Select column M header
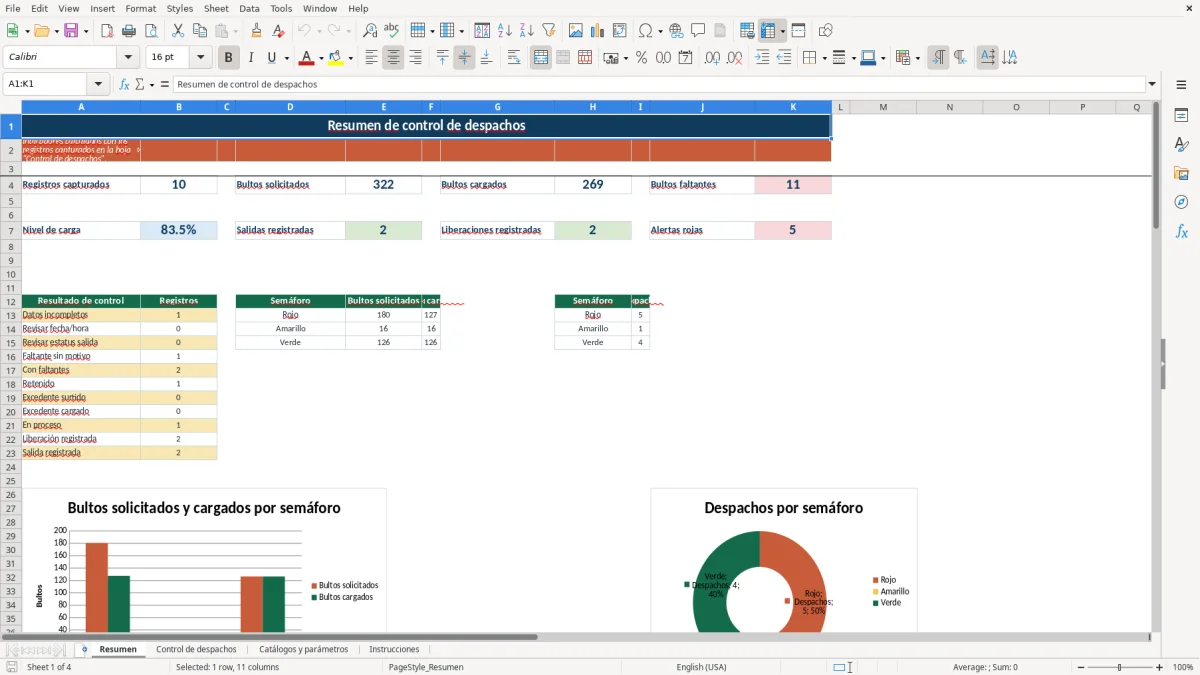The image size is (1200, 675). 883,107
